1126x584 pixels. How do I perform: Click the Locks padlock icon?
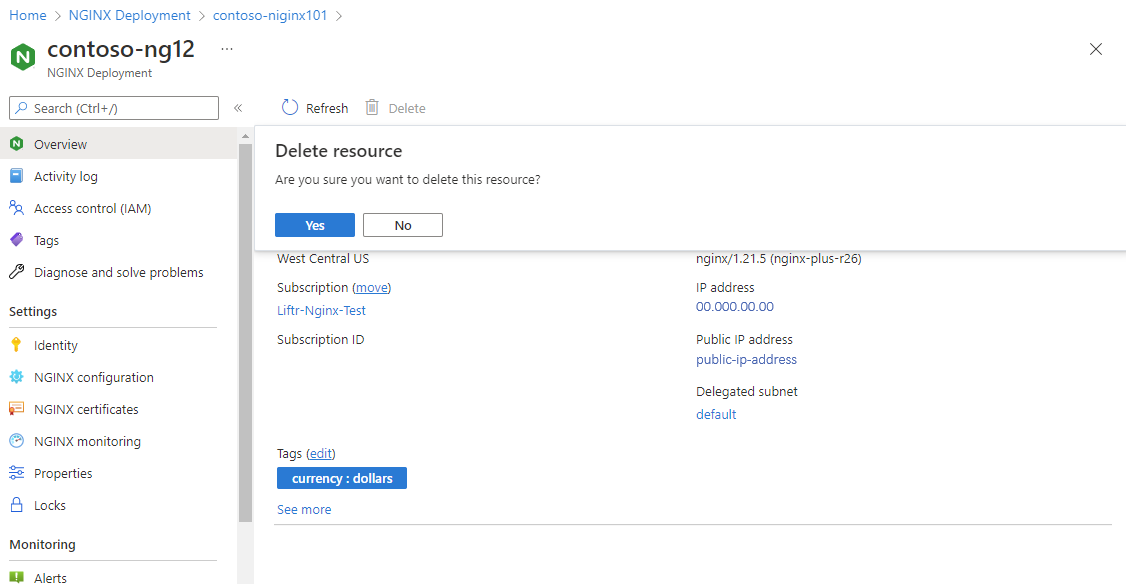coord(17,505)
